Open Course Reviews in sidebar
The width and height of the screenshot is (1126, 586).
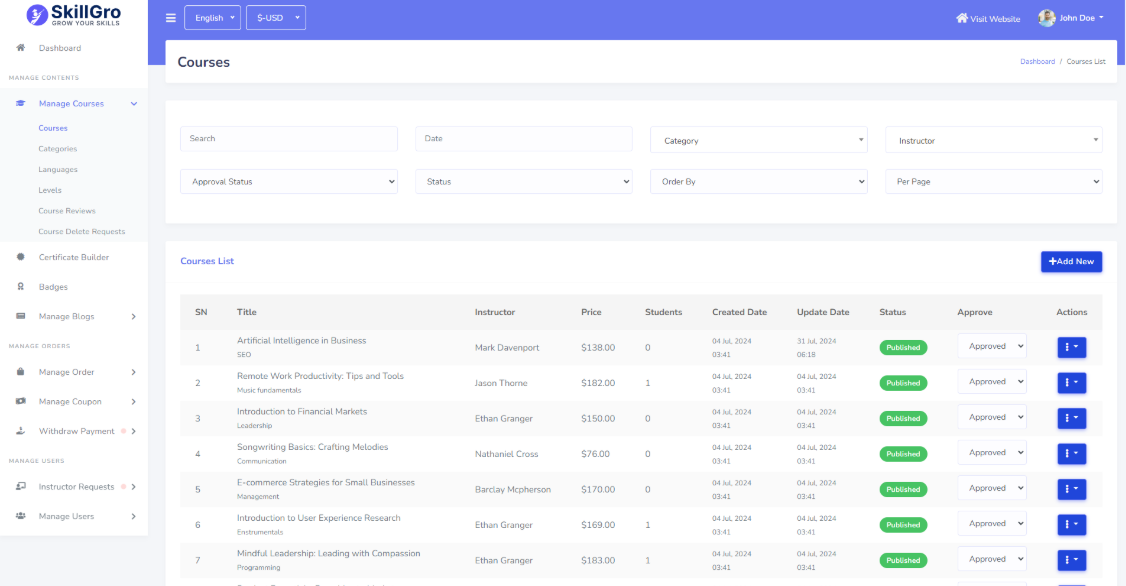[67, 211]
